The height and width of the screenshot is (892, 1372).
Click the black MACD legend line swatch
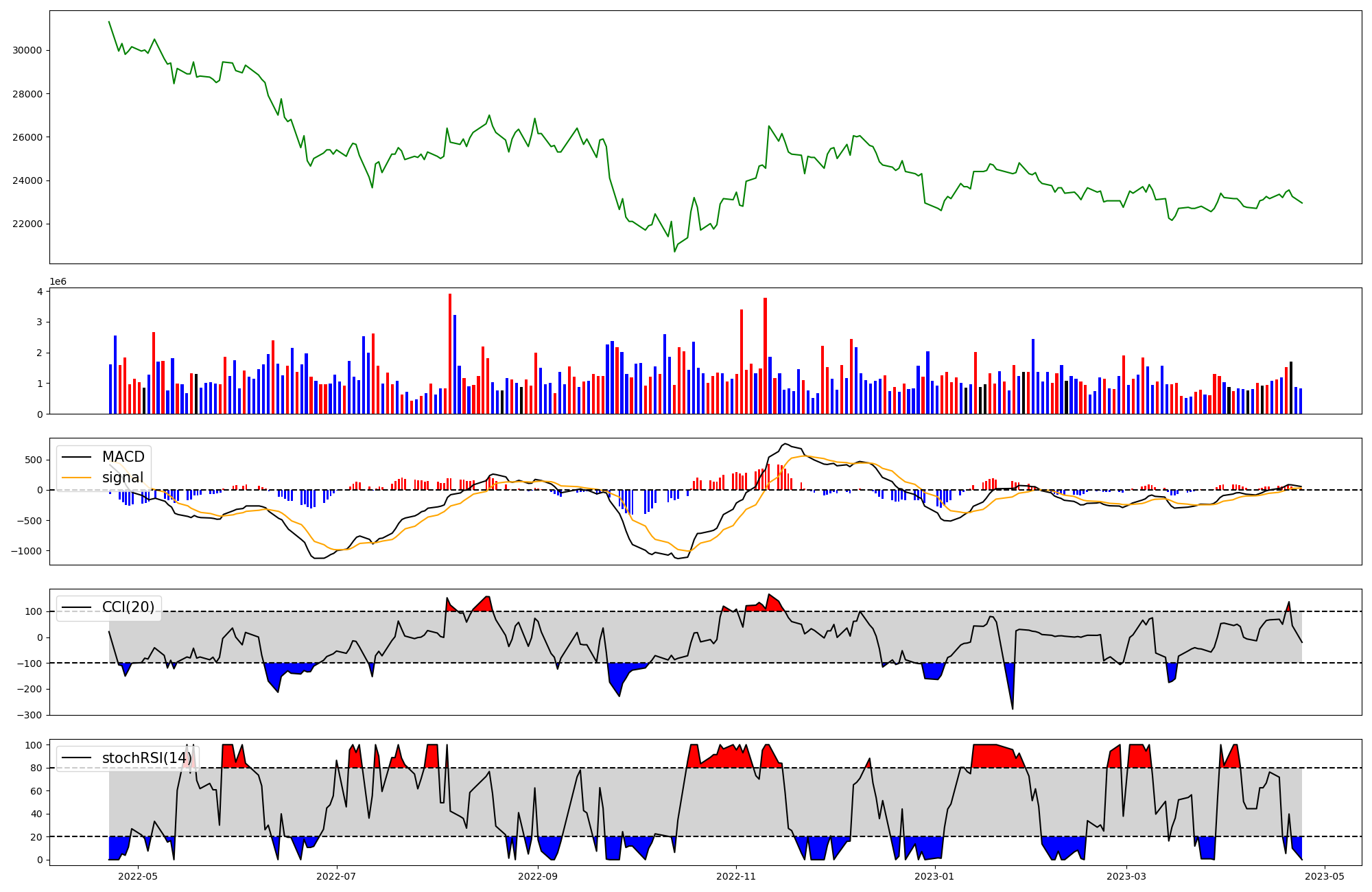click(77, 457)
